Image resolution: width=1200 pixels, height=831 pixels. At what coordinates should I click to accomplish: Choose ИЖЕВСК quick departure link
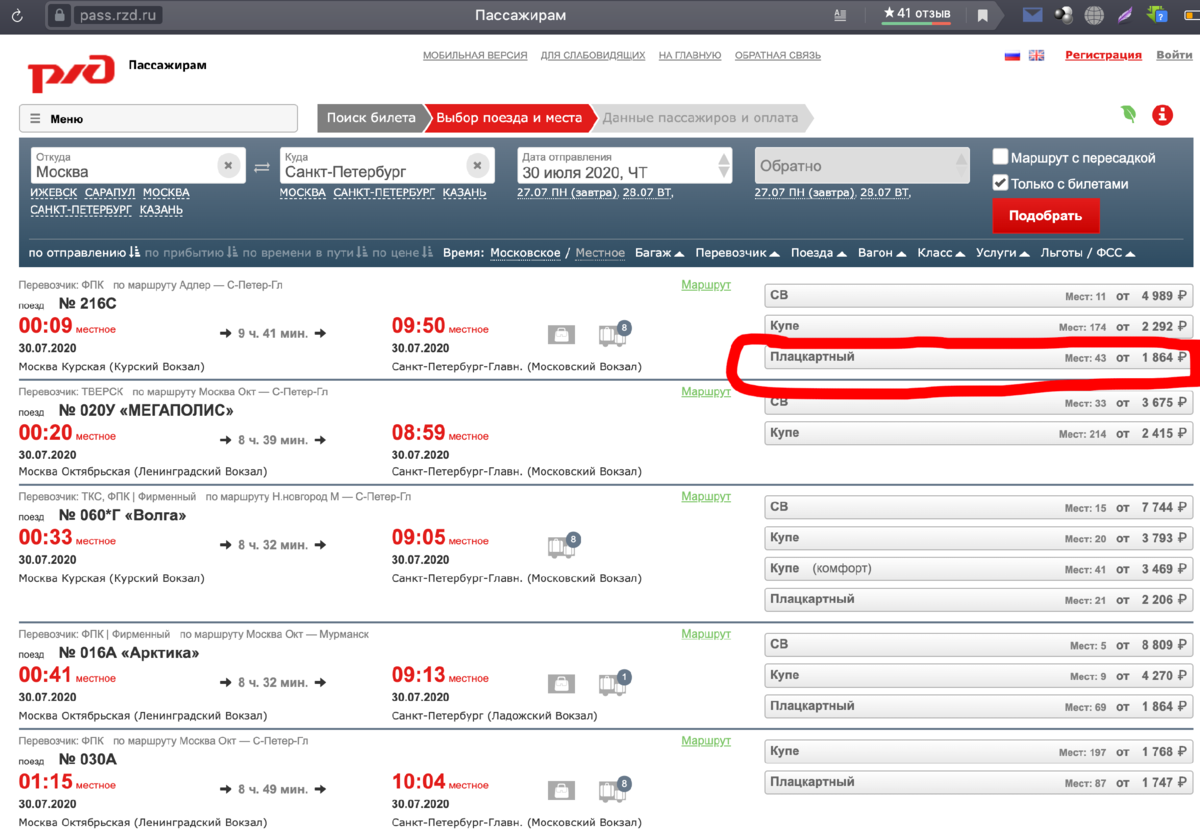[x=53, y=193]
